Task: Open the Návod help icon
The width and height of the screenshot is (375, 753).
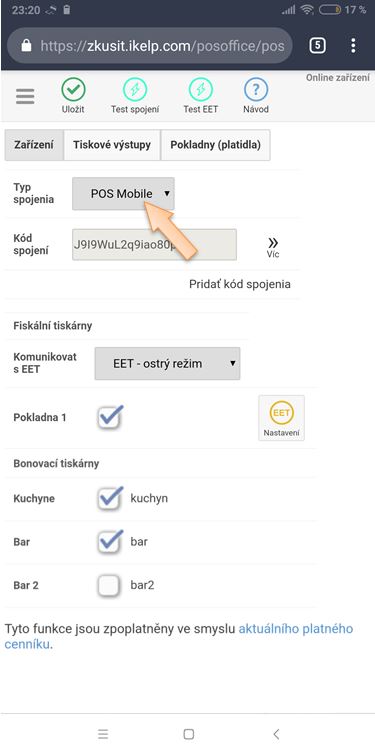Action: point(256,90)
